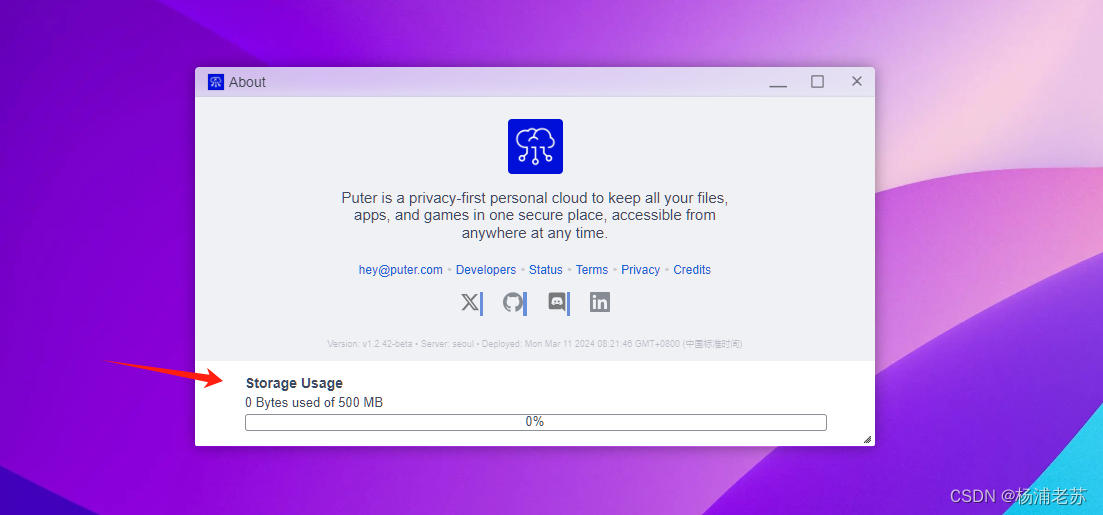Viewport: 1103px width, 515px height.
Task: Close the About window
Action: pyautogui.click(x=857, y=82)
